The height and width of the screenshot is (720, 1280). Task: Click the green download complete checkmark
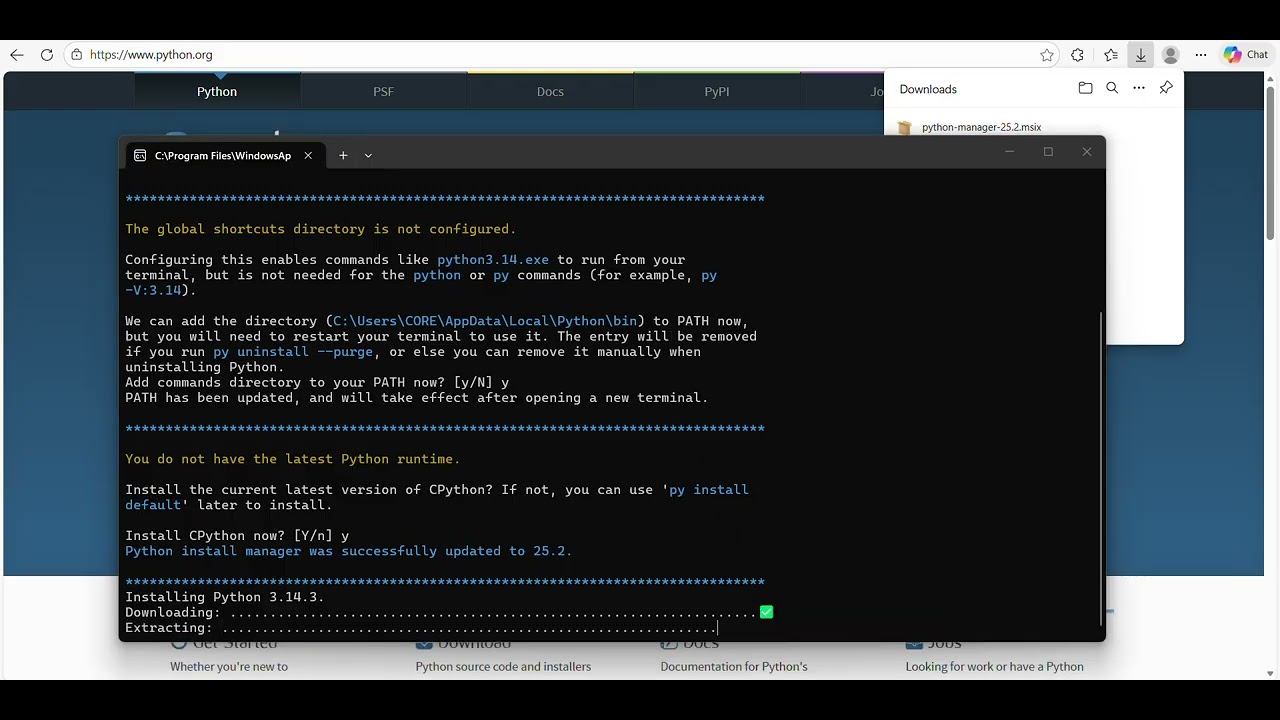pyautogui.click(x=766, y=612)
